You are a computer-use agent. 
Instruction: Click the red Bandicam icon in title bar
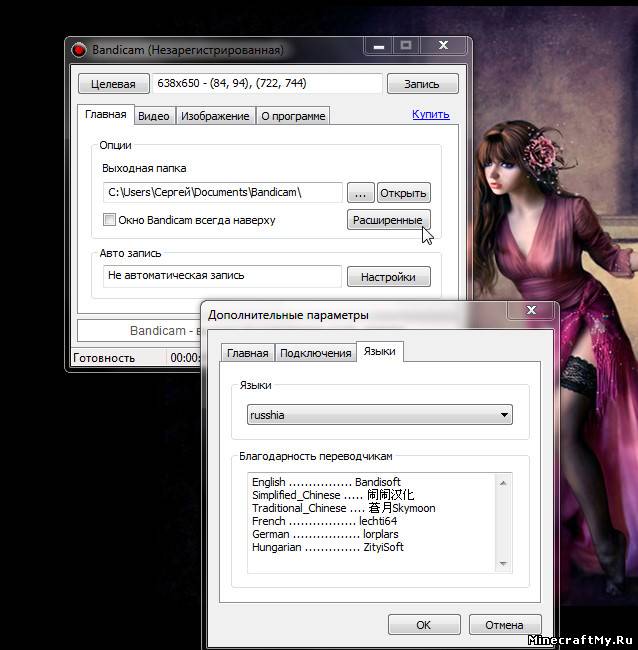pos(79,49)
